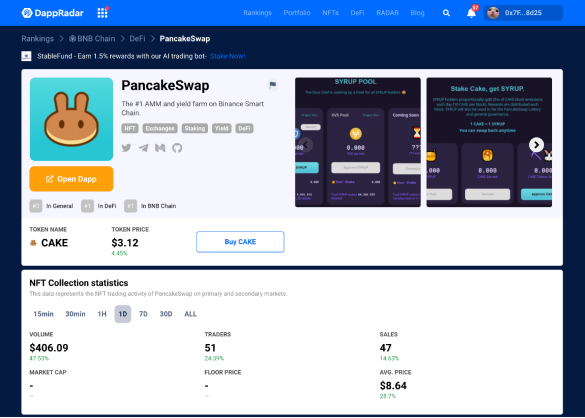Select the 7D time range
This screenshot has width=585, height=418.
pyautogui.click(x=143, y=314)
